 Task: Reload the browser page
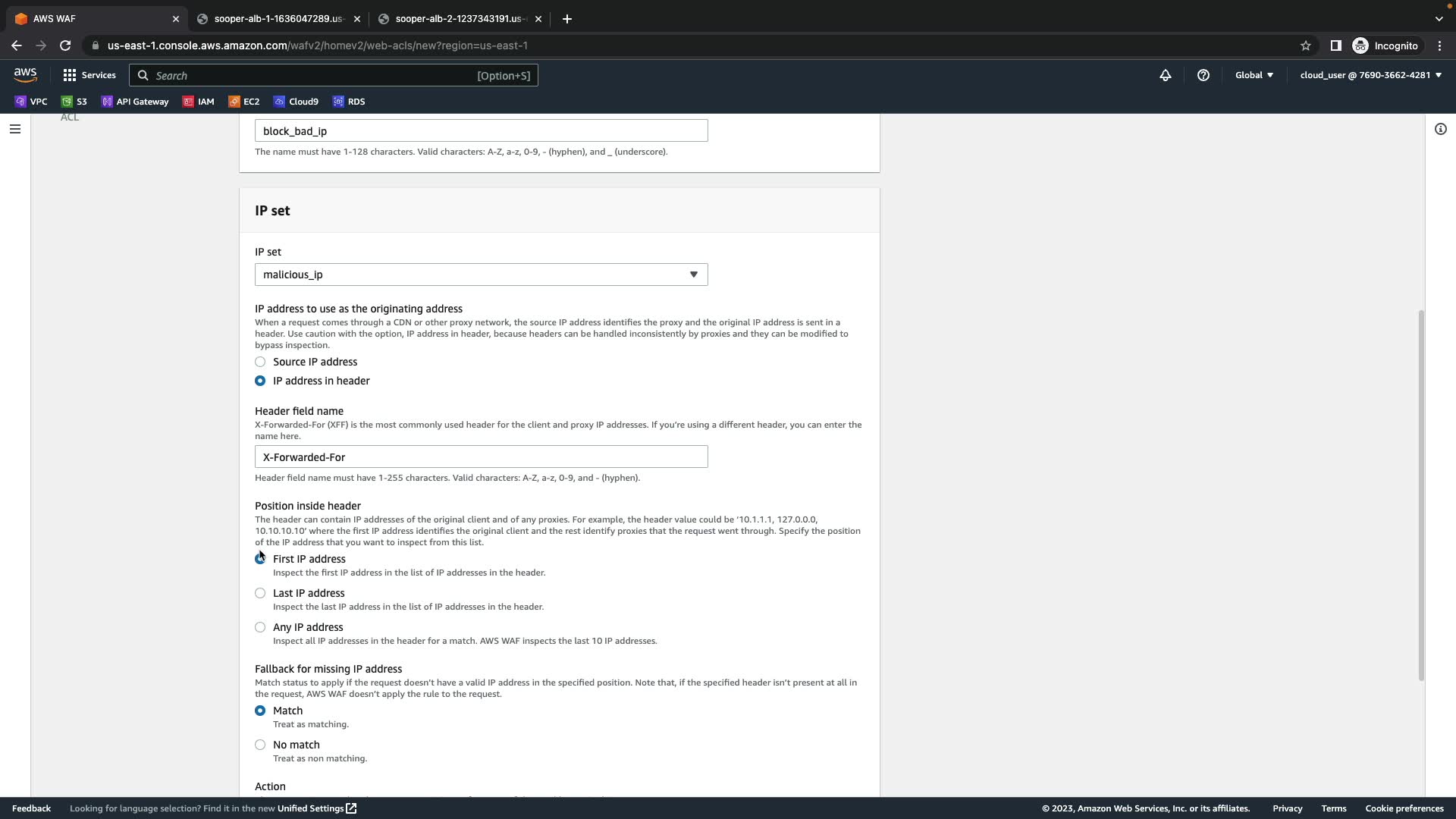point(65,45)
